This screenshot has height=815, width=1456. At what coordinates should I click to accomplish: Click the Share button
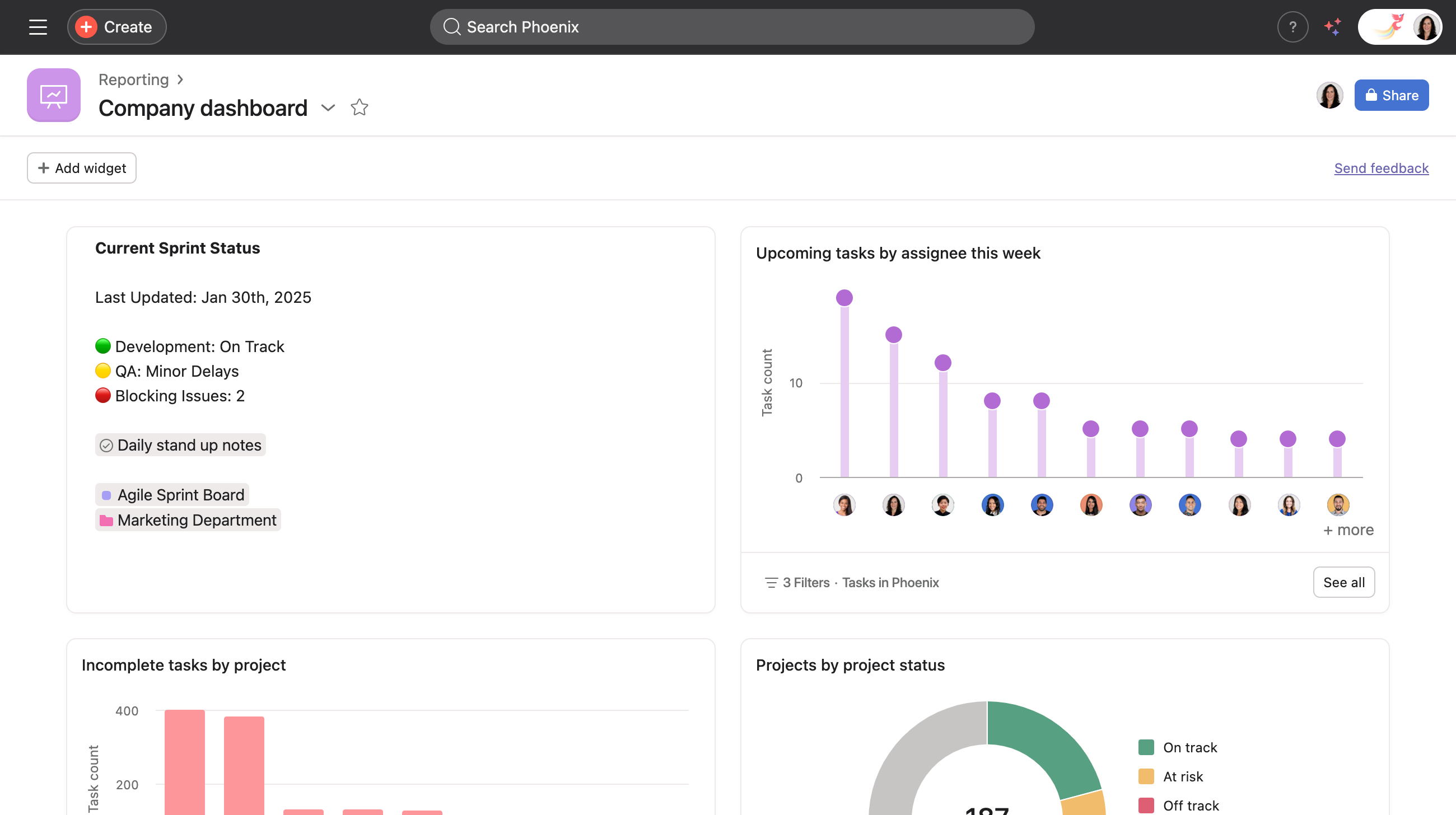click(x=1391, y=95)
